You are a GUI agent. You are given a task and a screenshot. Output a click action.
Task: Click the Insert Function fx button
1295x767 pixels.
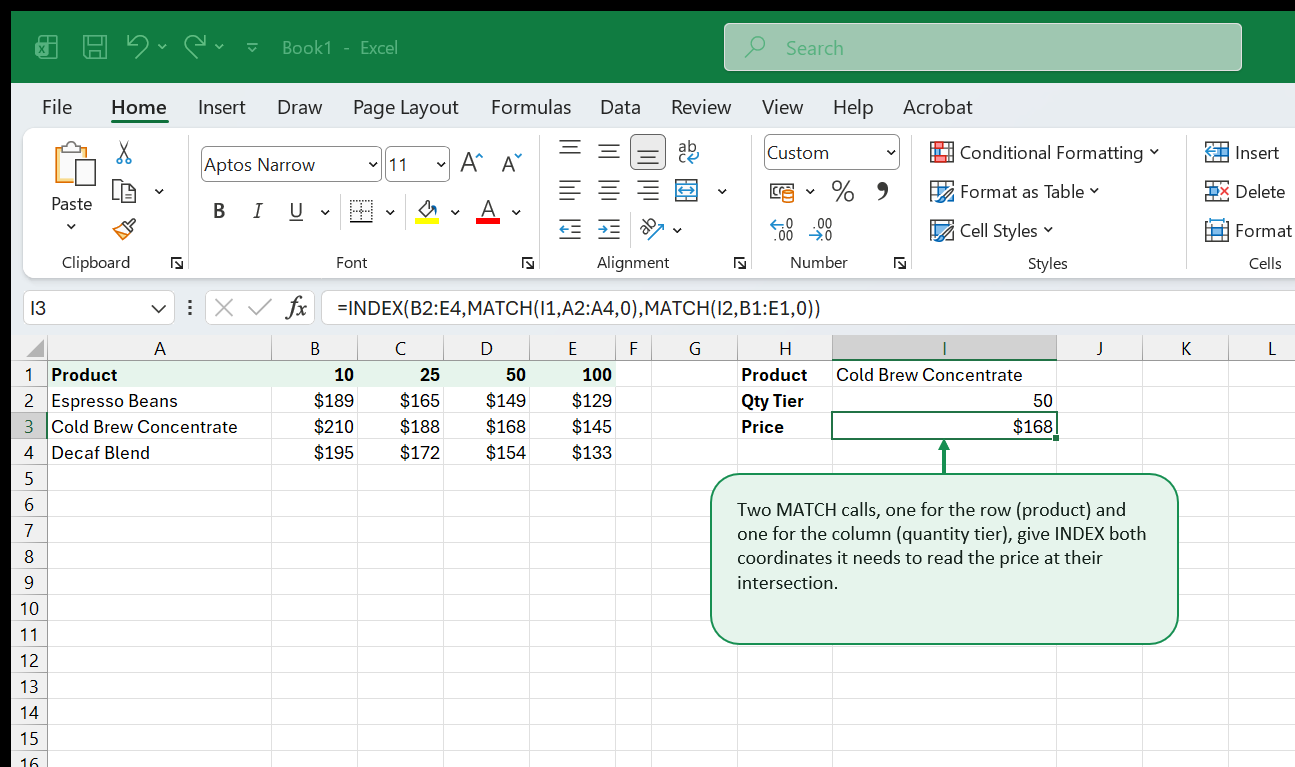point(296,308)
